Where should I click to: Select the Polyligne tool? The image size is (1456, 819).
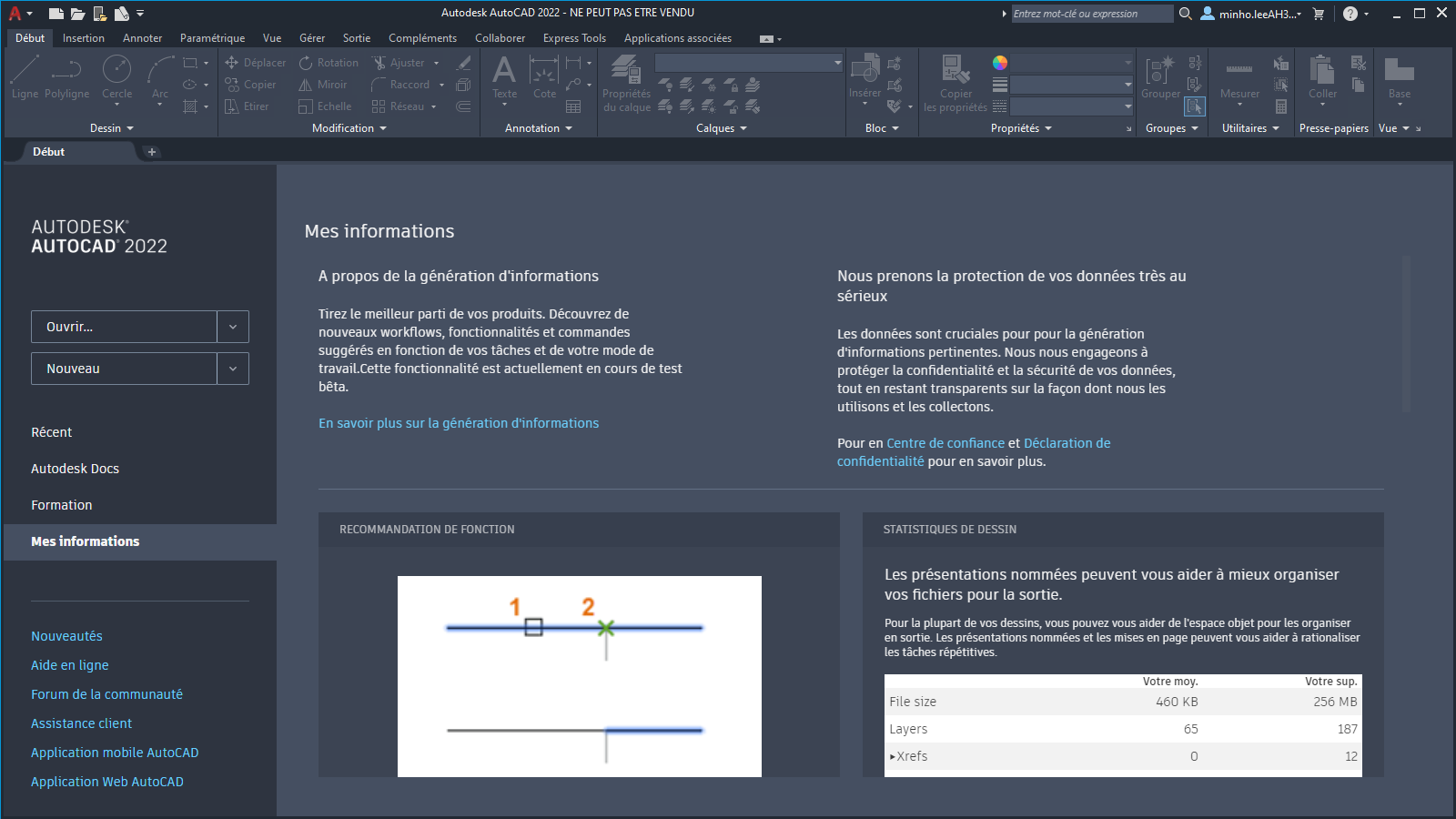(67, 77)
